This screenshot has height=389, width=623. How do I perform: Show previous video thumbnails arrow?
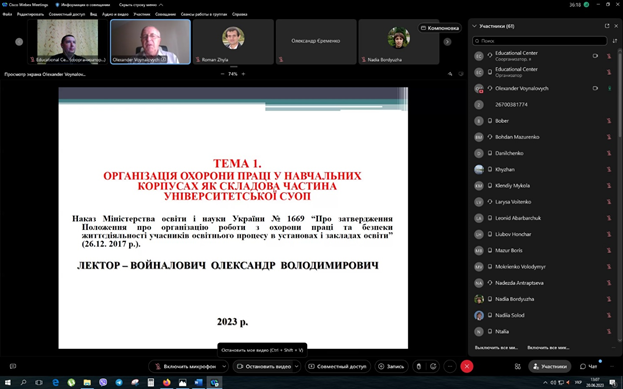tap(19, 42)
